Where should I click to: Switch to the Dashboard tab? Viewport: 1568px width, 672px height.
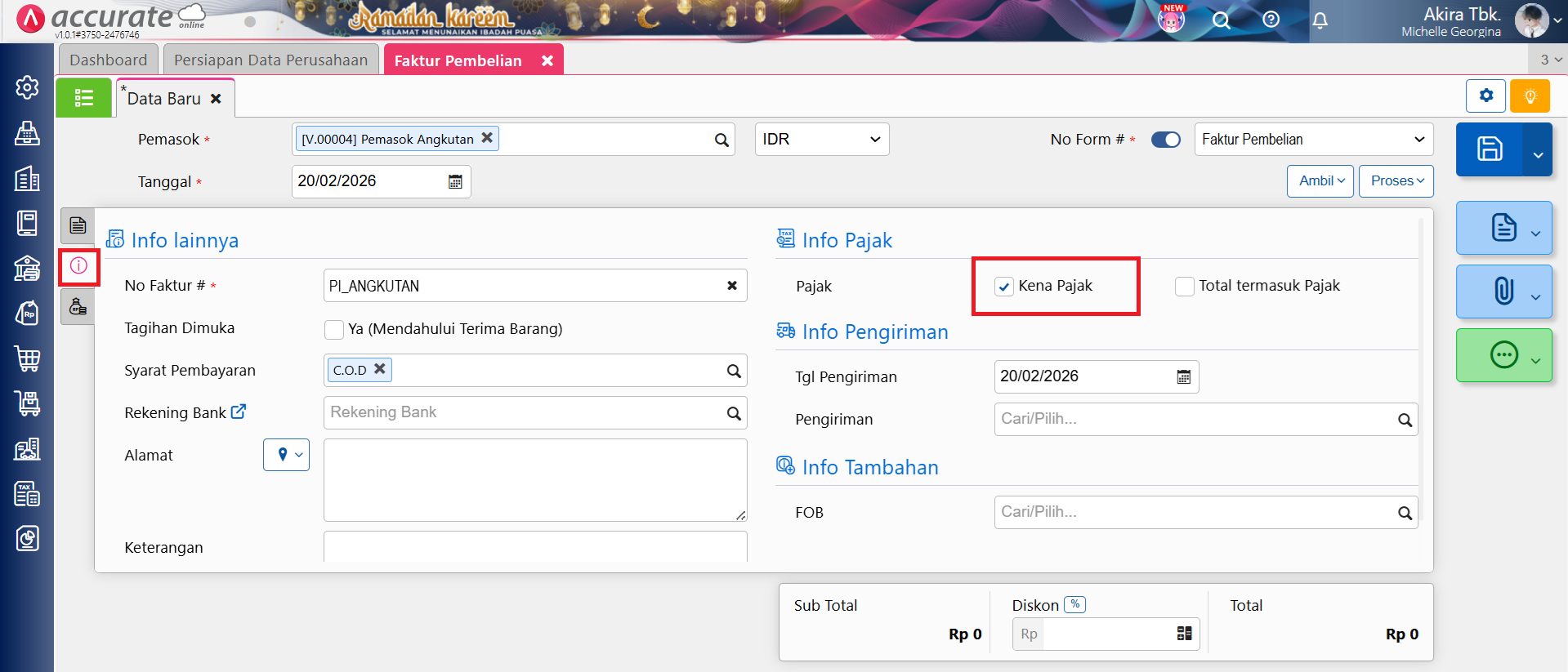tap(108, 60)
